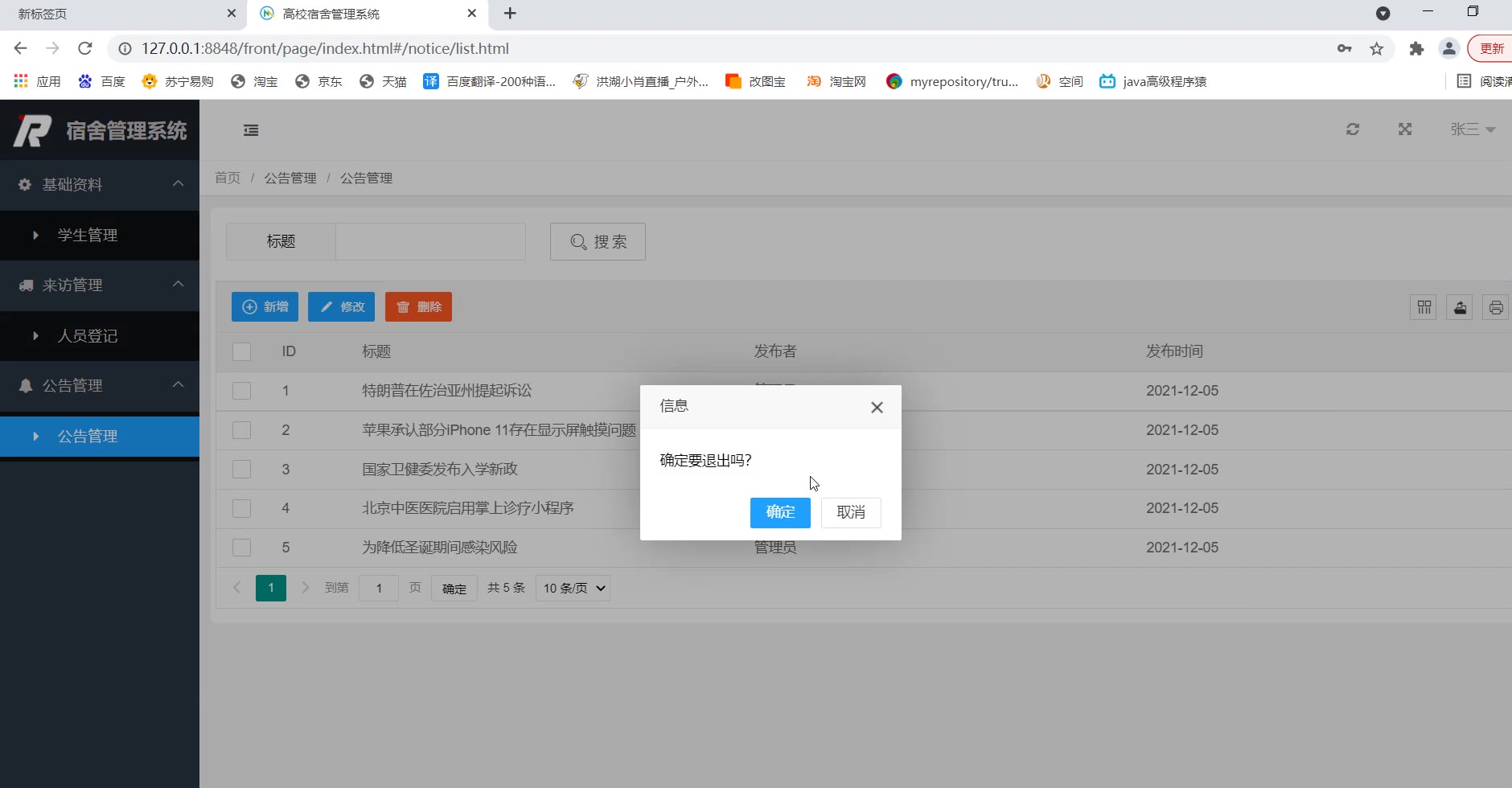The width and height of the screenshot is (1512, 788).
Task: Open the column filter grid icon
Action: (x=1424, y=307)
